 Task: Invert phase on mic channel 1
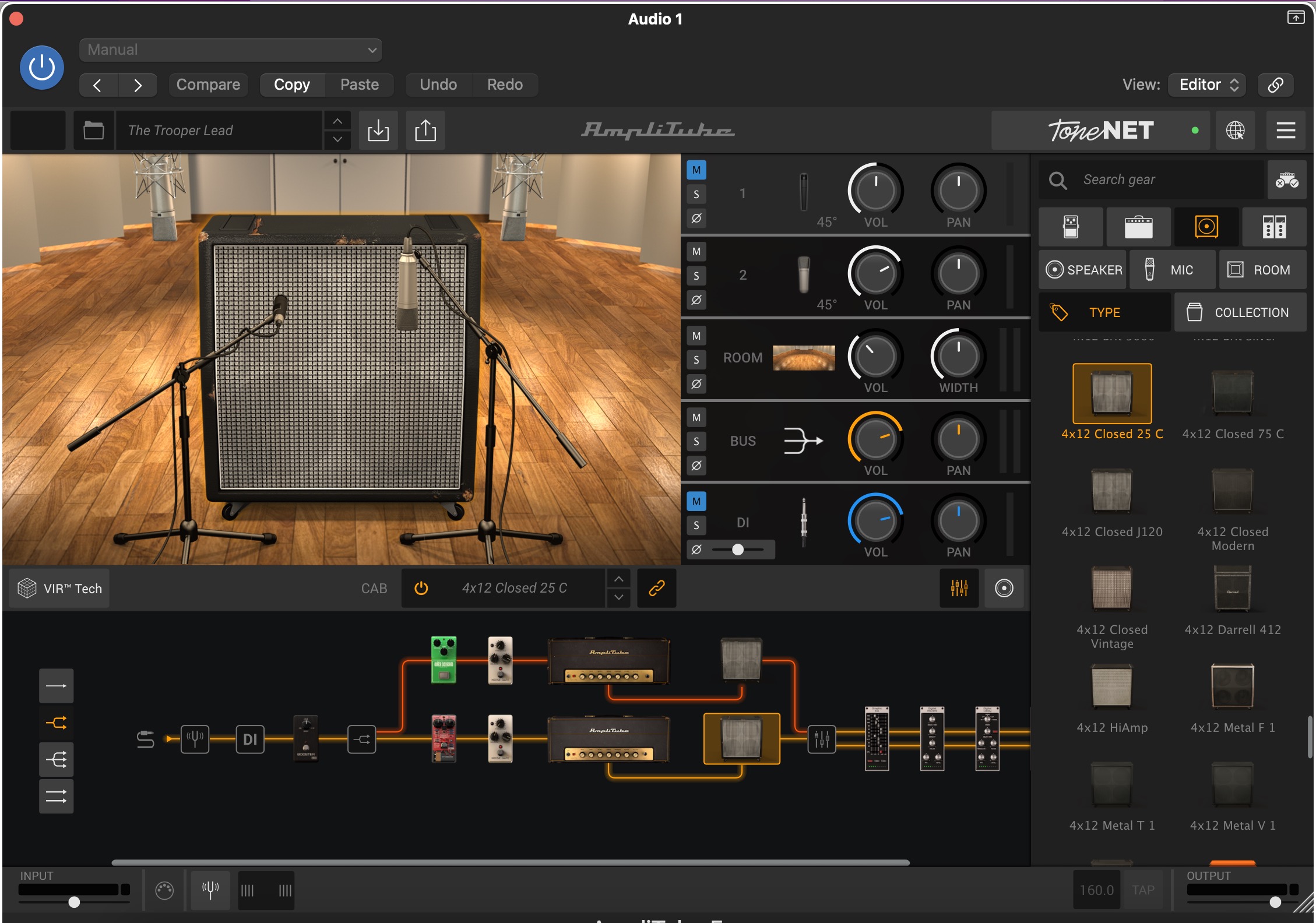coord(696,219)
